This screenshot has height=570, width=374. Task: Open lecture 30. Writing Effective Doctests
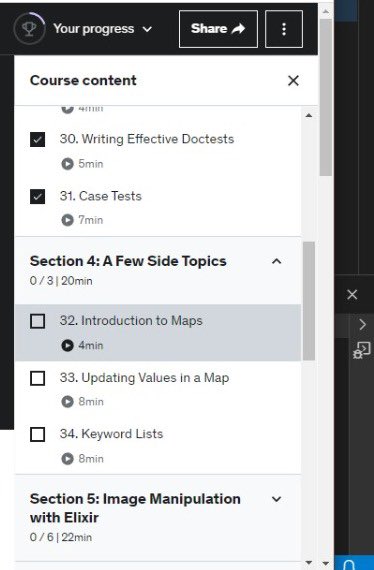click(x=147, y=139)
